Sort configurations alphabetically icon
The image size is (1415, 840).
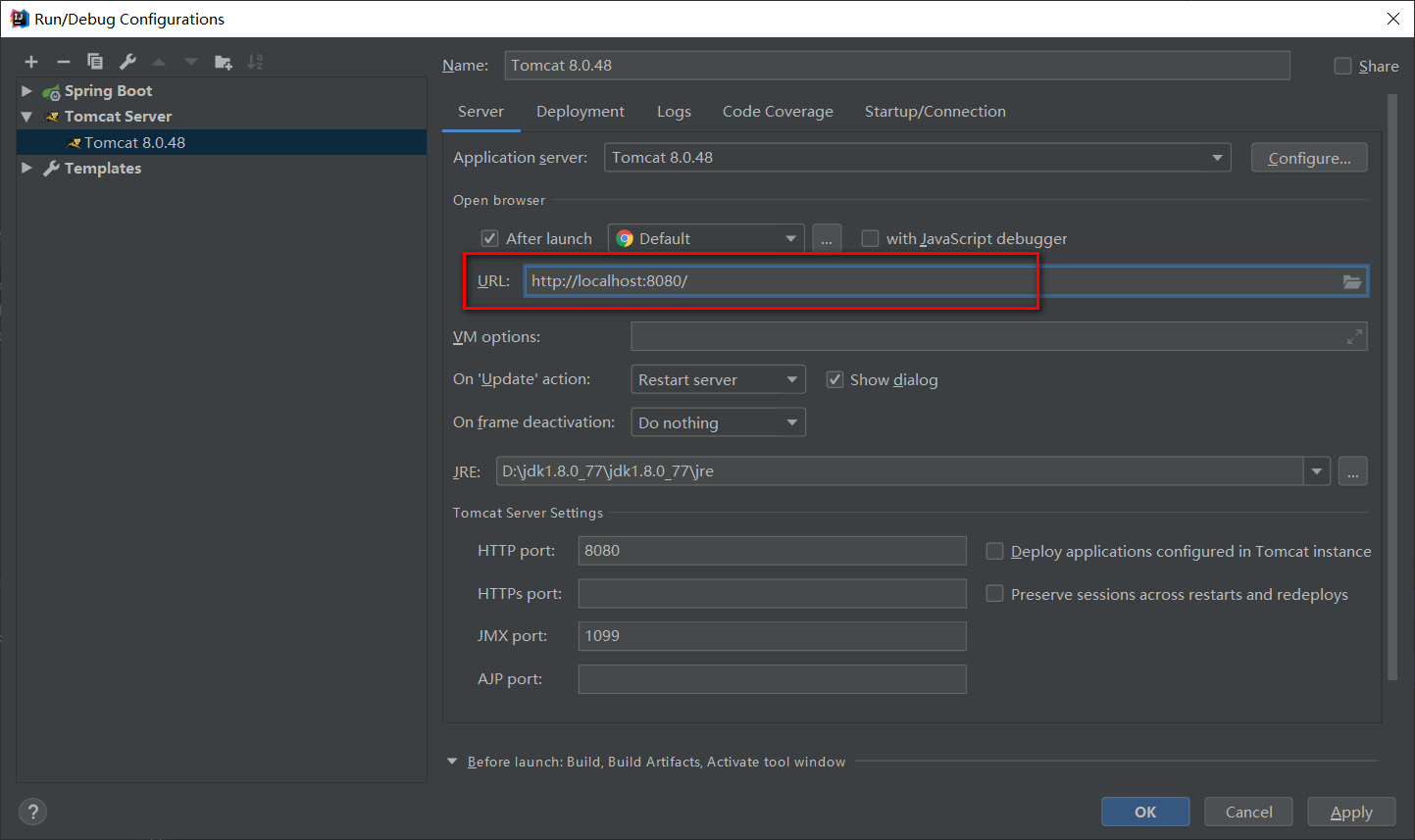pyautogui.click(x=255, y=62)
